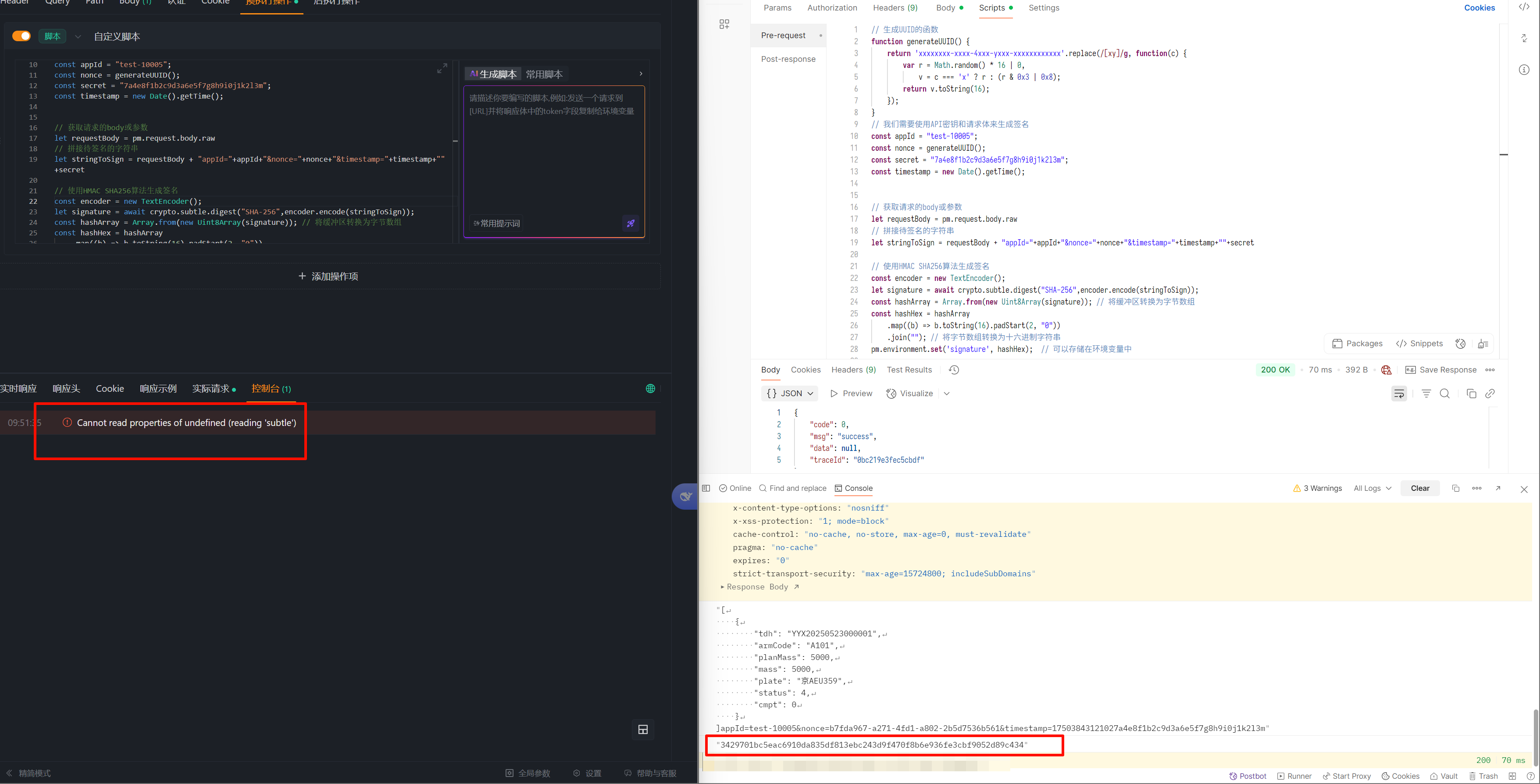Open the Postman Params tab

[x=777, y=8]
